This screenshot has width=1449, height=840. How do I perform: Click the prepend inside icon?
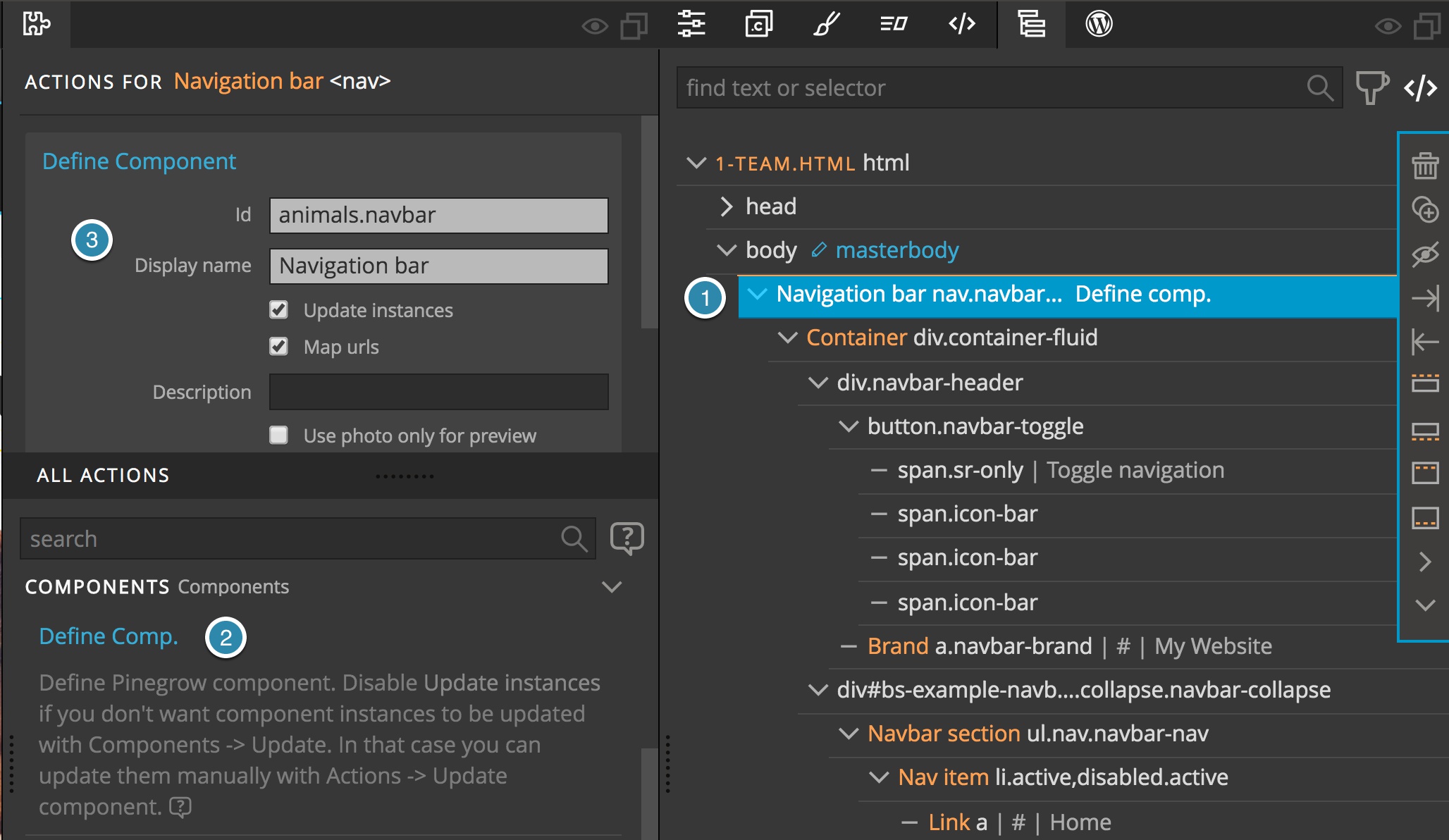pyautogui.click(x=1425, y=472)
